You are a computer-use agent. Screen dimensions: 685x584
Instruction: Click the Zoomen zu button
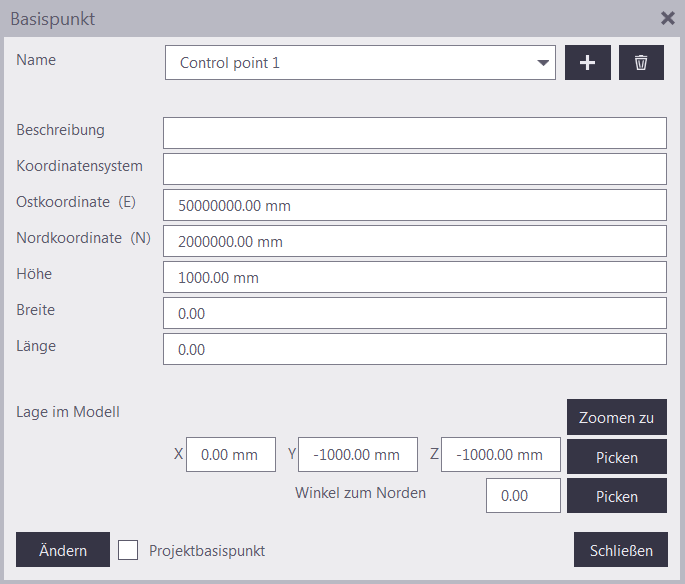(x=616, y=417)
